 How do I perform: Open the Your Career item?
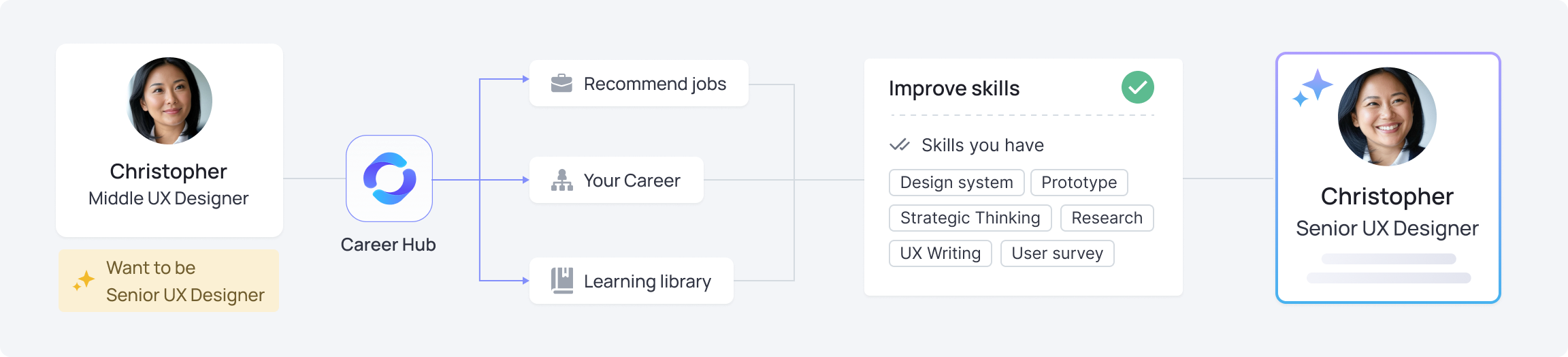(617, 180)
